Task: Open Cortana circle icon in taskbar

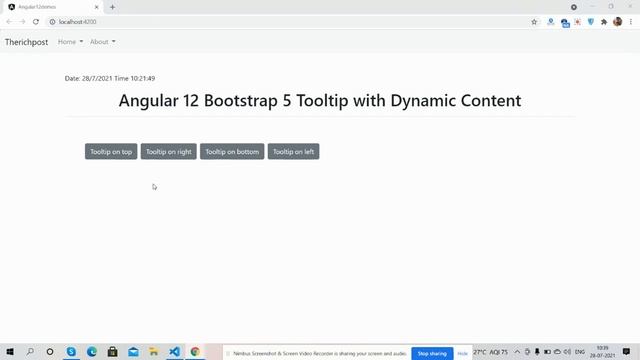Action: 50,351
